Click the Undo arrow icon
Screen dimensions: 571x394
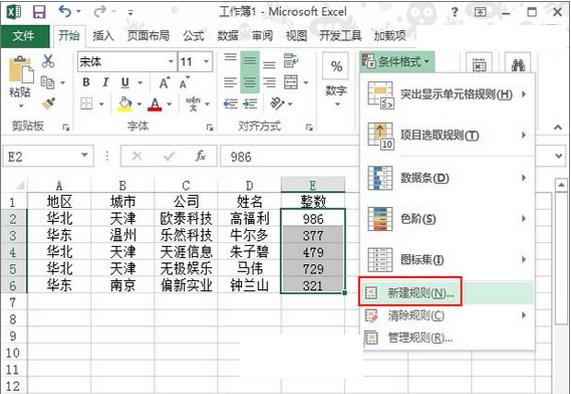66,12
